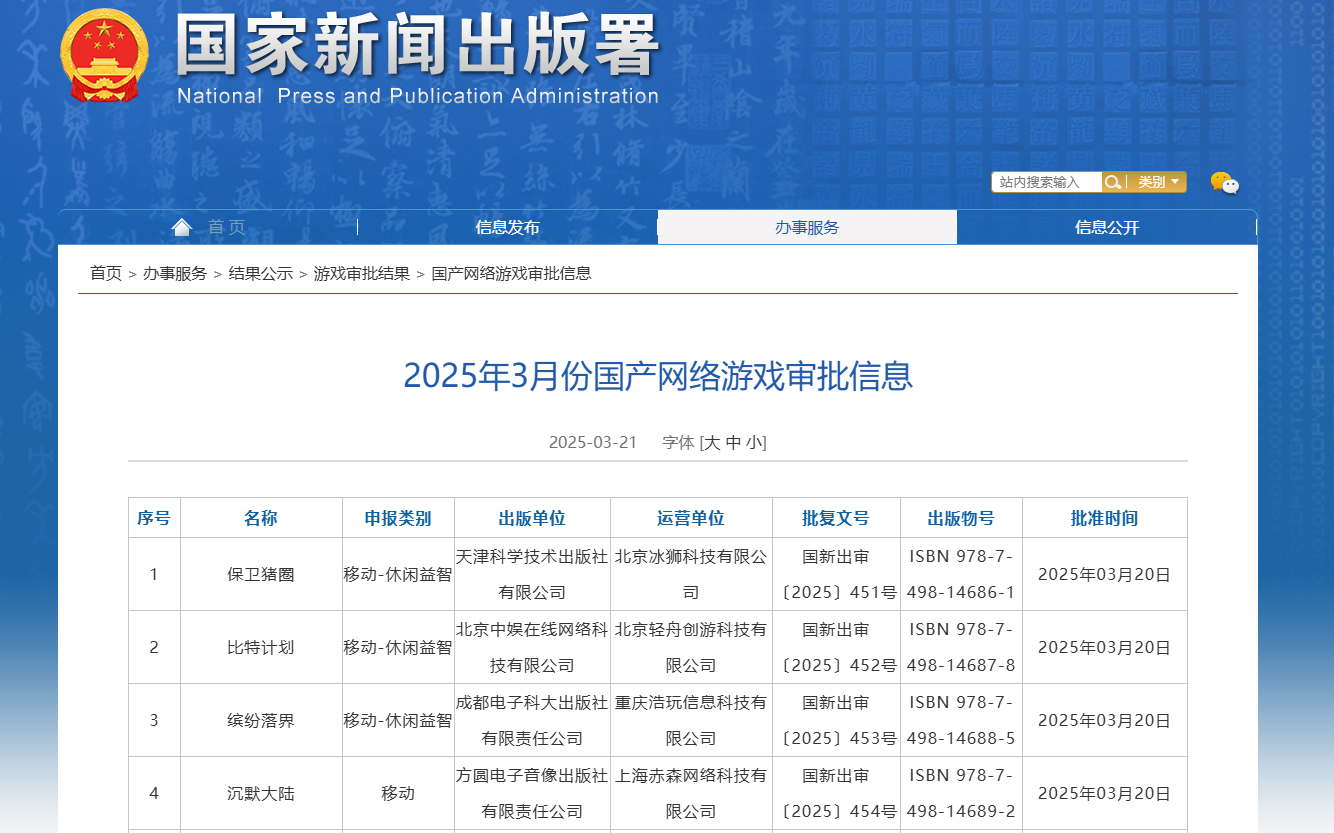
Task: Expand the 类别 category dropdown
Action: click(x=1157, y=182)
